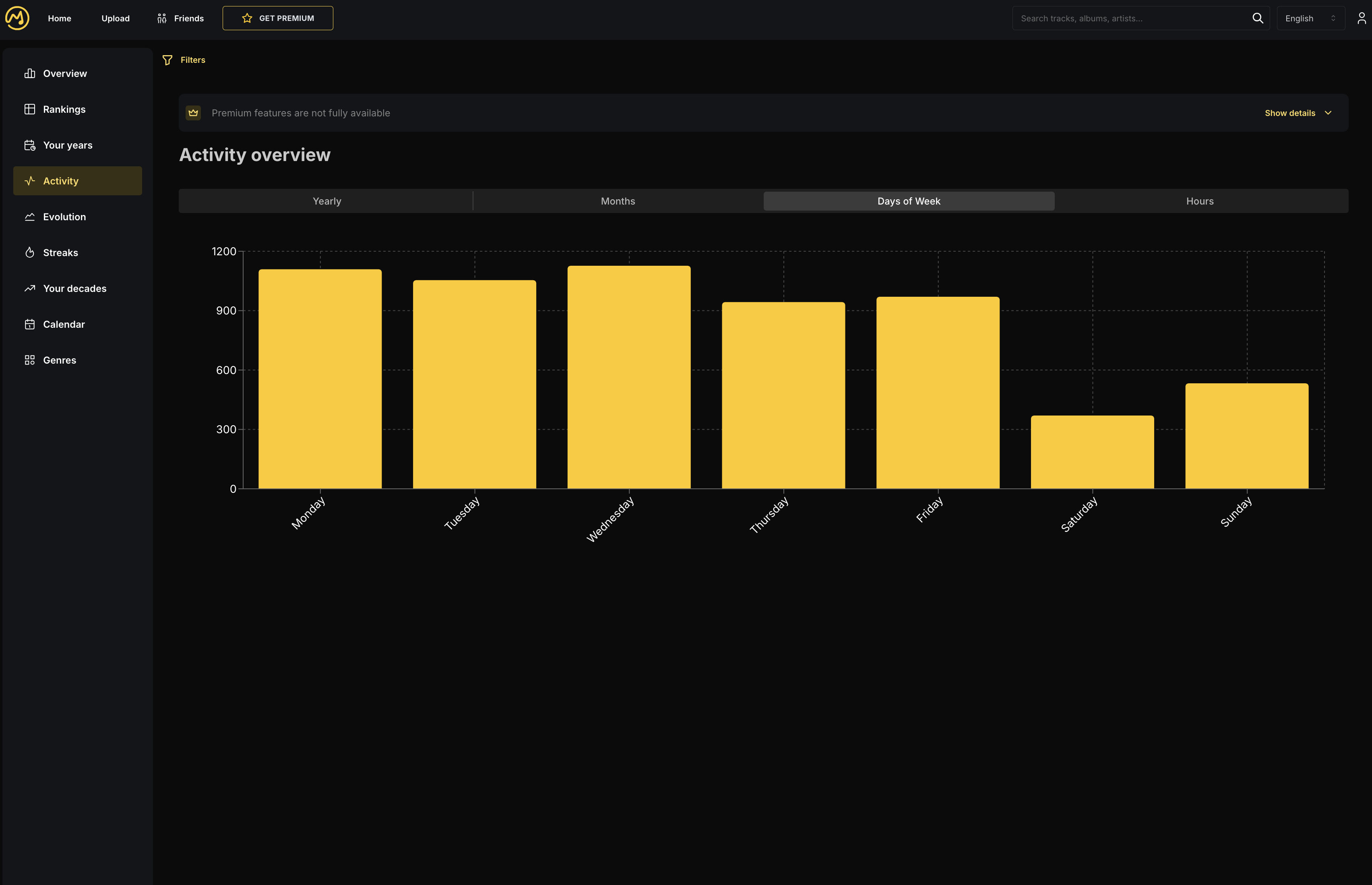Go to Friends page
The height and width of the screenshot is (885, 1372).
point(180,19)
